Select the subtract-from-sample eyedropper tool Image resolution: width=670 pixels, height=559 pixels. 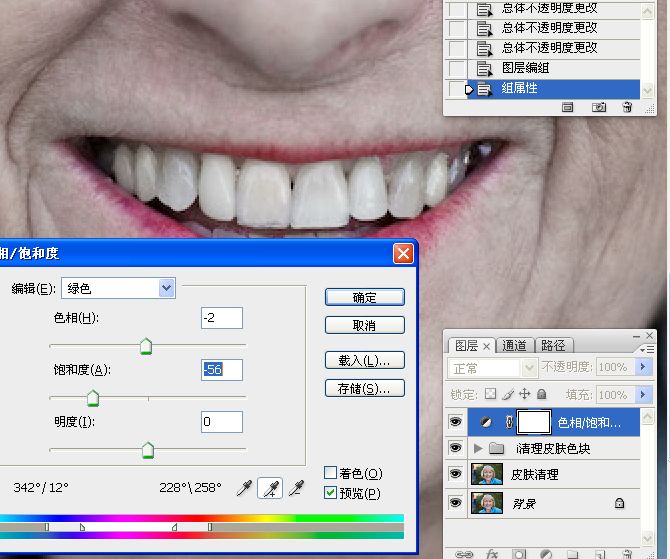[297, 488]
